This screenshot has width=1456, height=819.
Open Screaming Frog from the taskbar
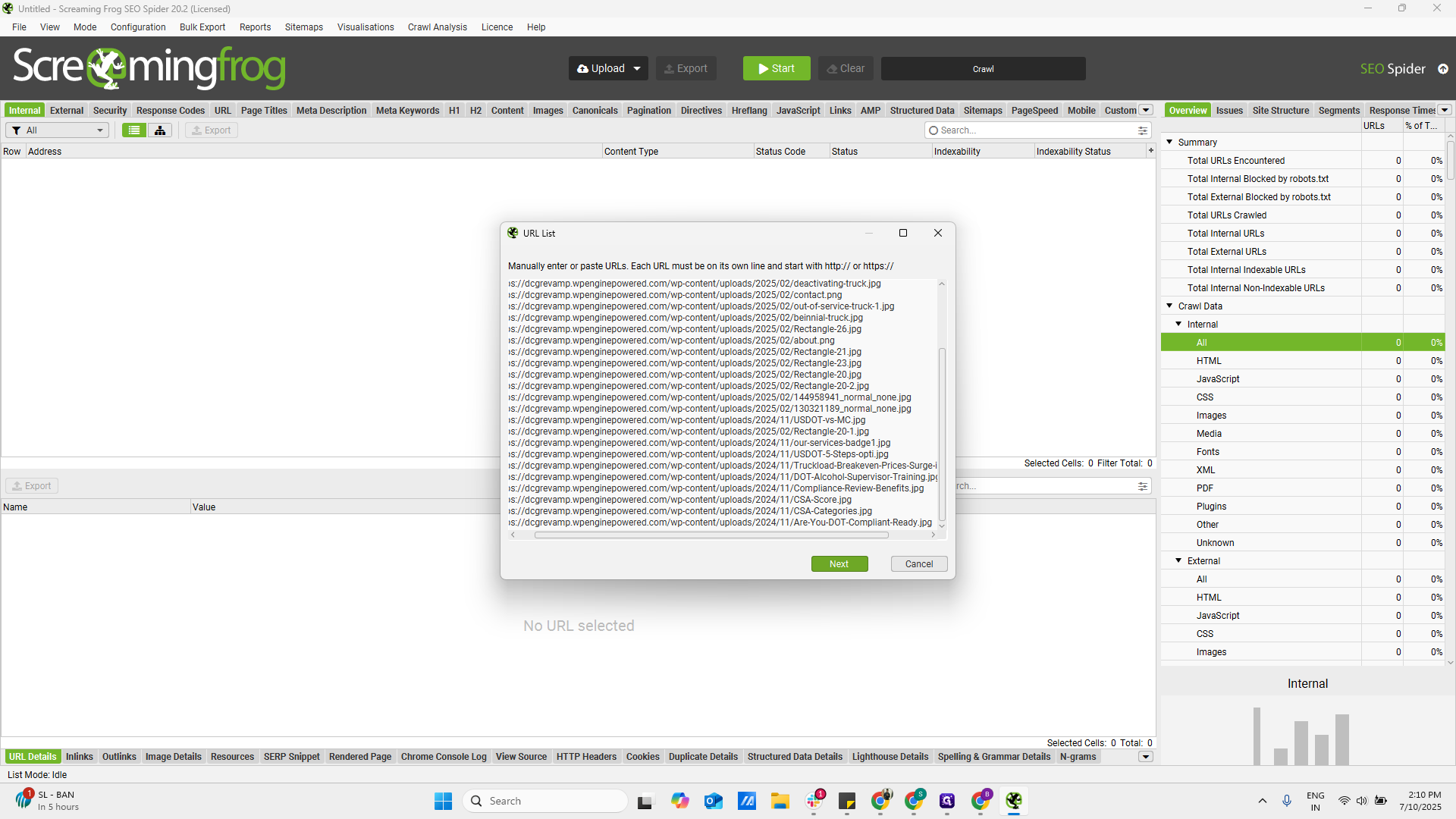(1015, 801)
